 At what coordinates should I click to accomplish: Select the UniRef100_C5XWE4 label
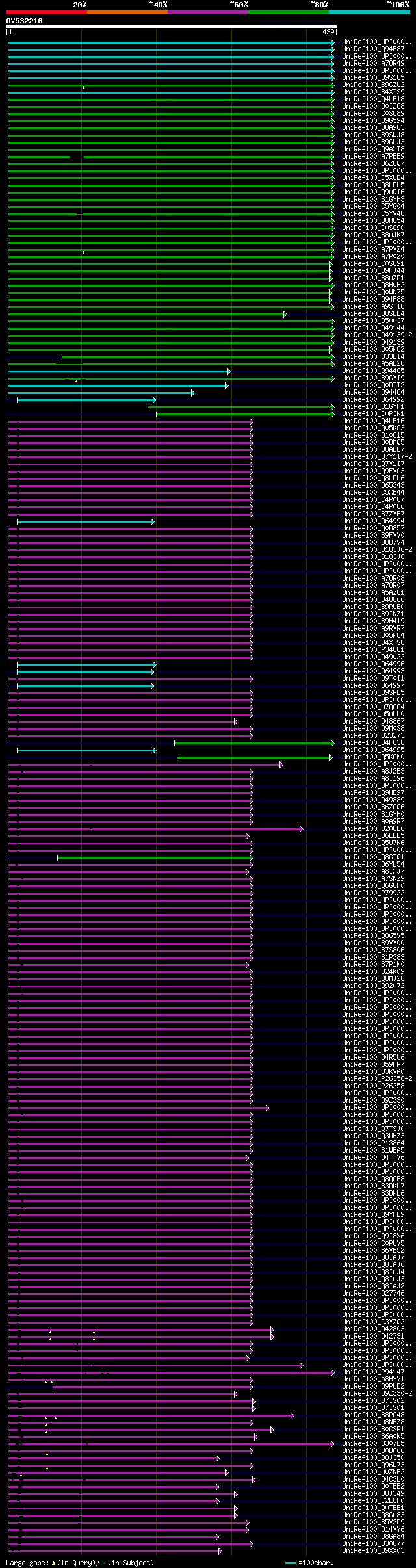click(x=373, y=178)
